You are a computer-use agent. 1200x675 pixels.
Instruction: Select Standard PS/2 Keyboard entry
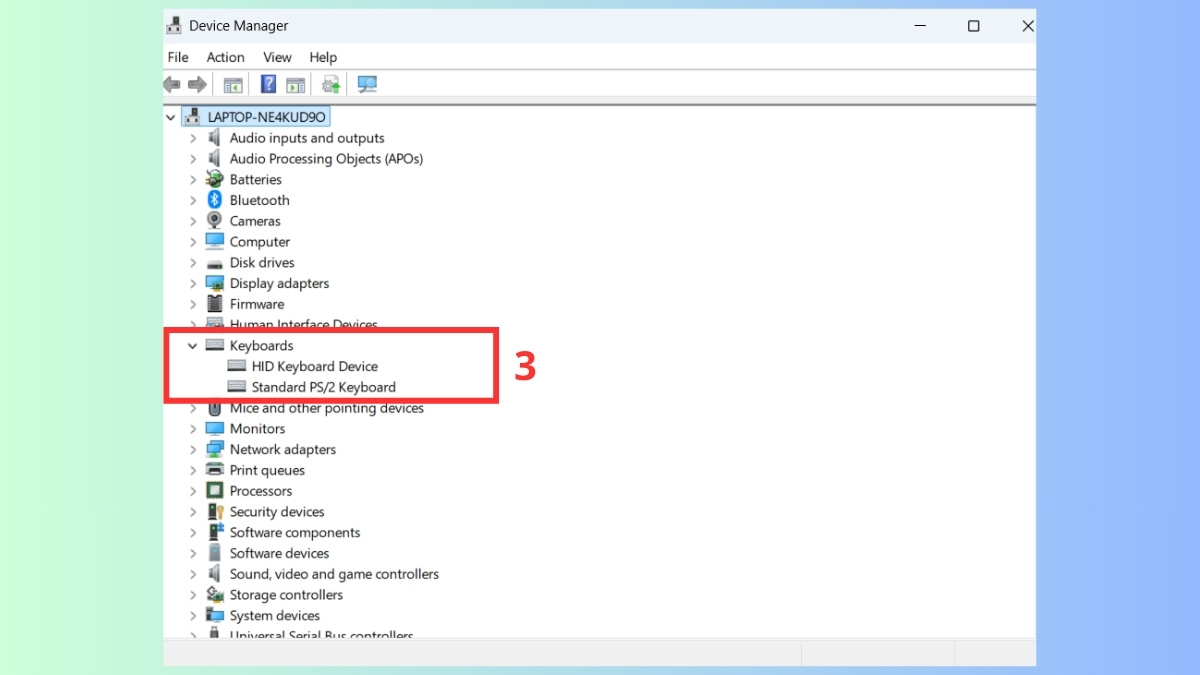point(324,387)
